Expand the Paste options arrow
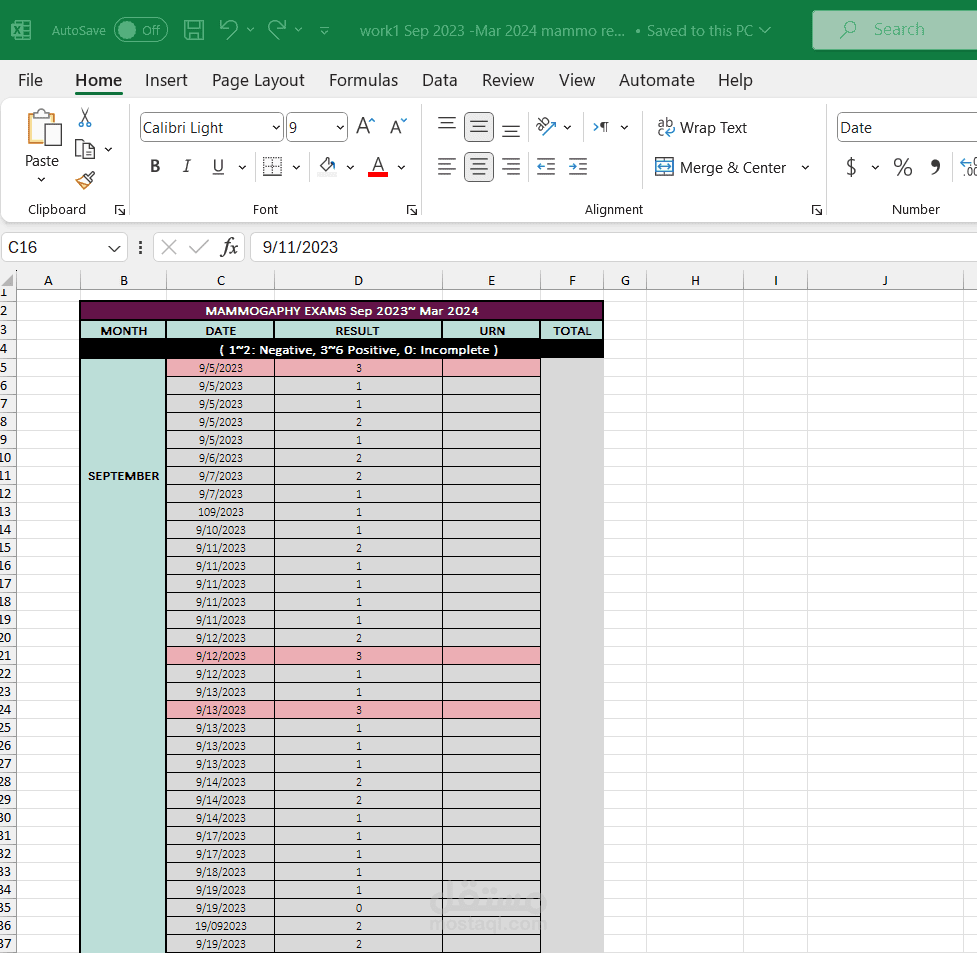Image resolution: width=977 pixels, height=953 pixels. click(41, 180)
